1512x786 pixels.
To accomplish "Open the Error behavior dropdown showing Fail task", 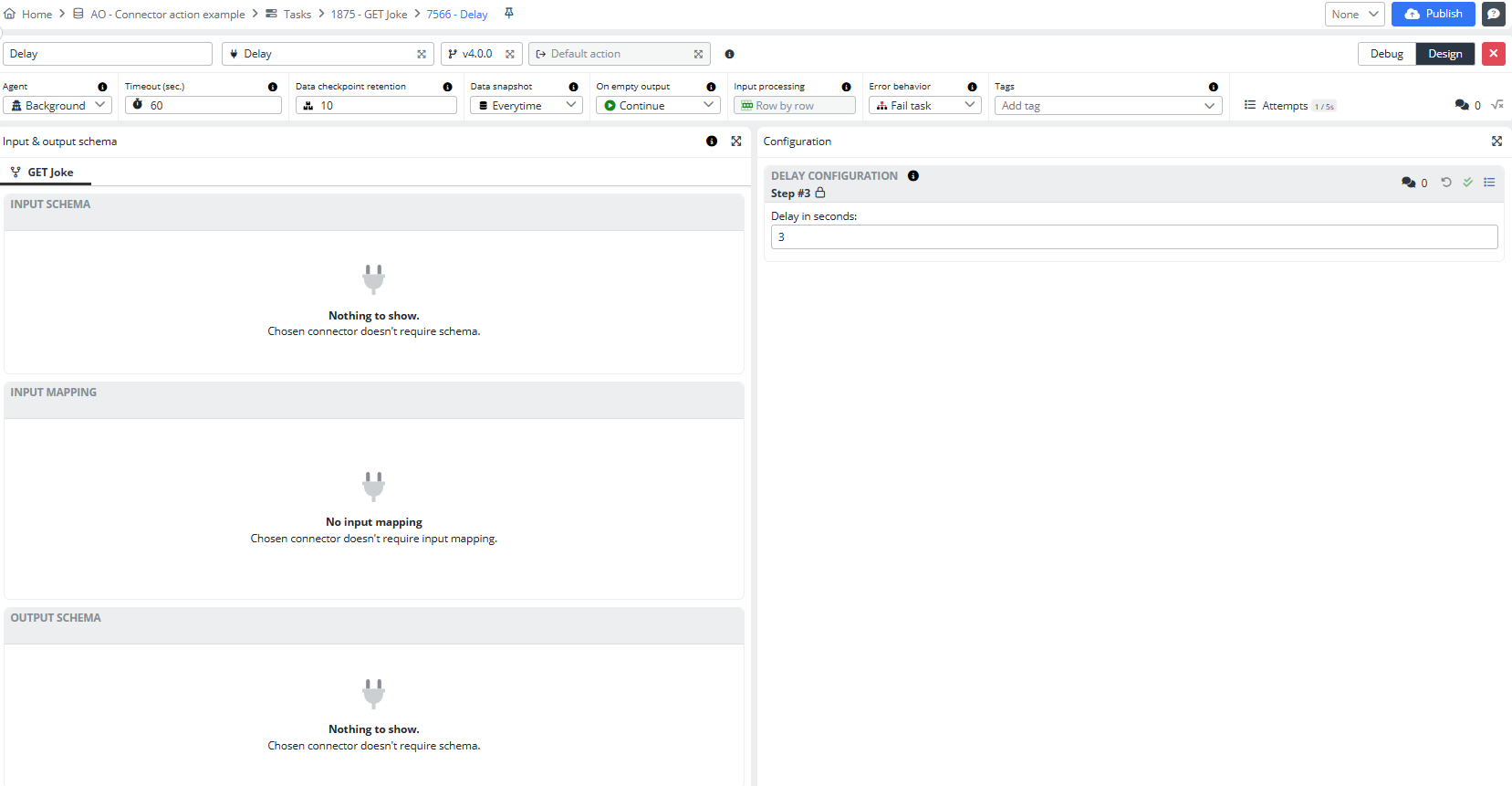I will click(924, 106).
